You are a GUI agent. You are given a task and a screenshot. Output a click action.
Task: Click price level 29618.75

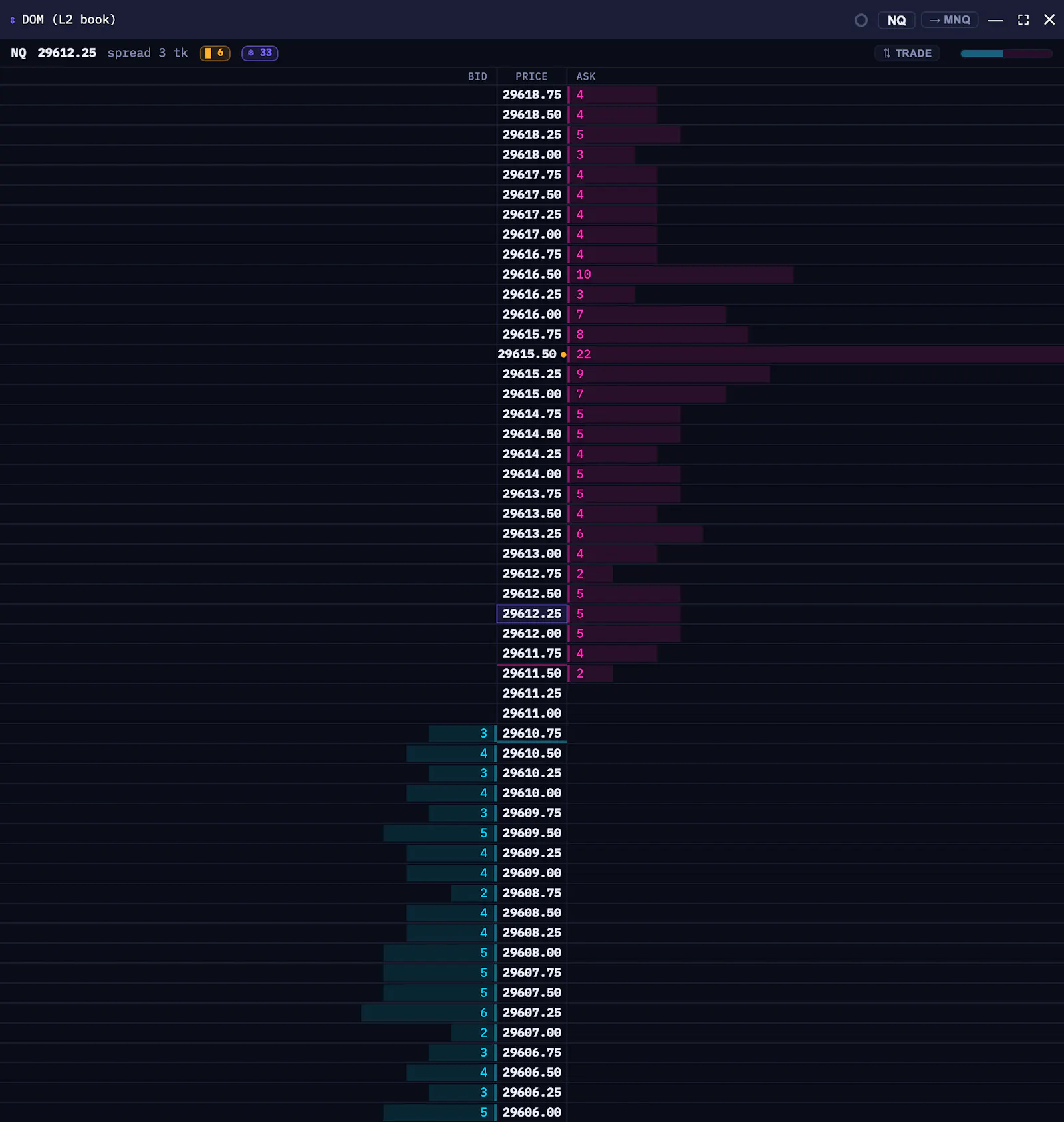[532, 95]
